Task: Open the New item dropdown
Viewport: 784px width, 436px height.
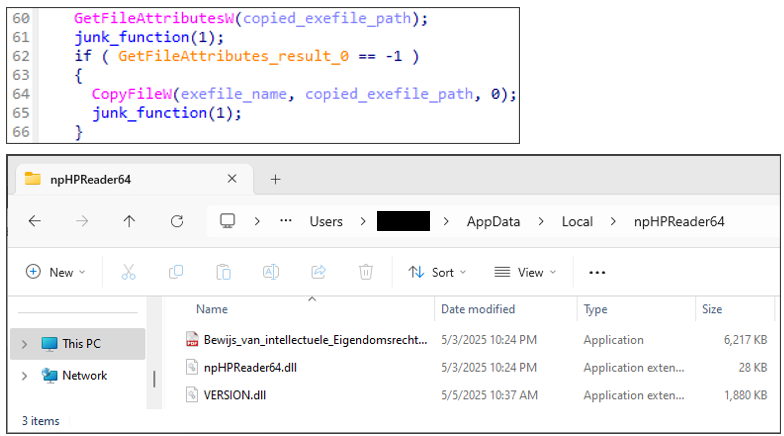Action: coord(56,272)
